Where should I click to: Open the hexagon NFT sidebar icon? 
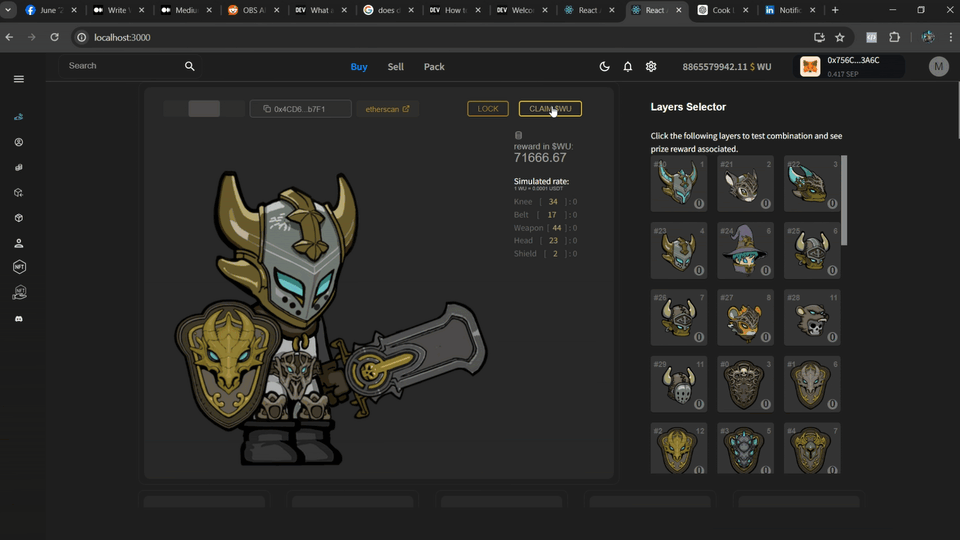click(x=19, y=267)
